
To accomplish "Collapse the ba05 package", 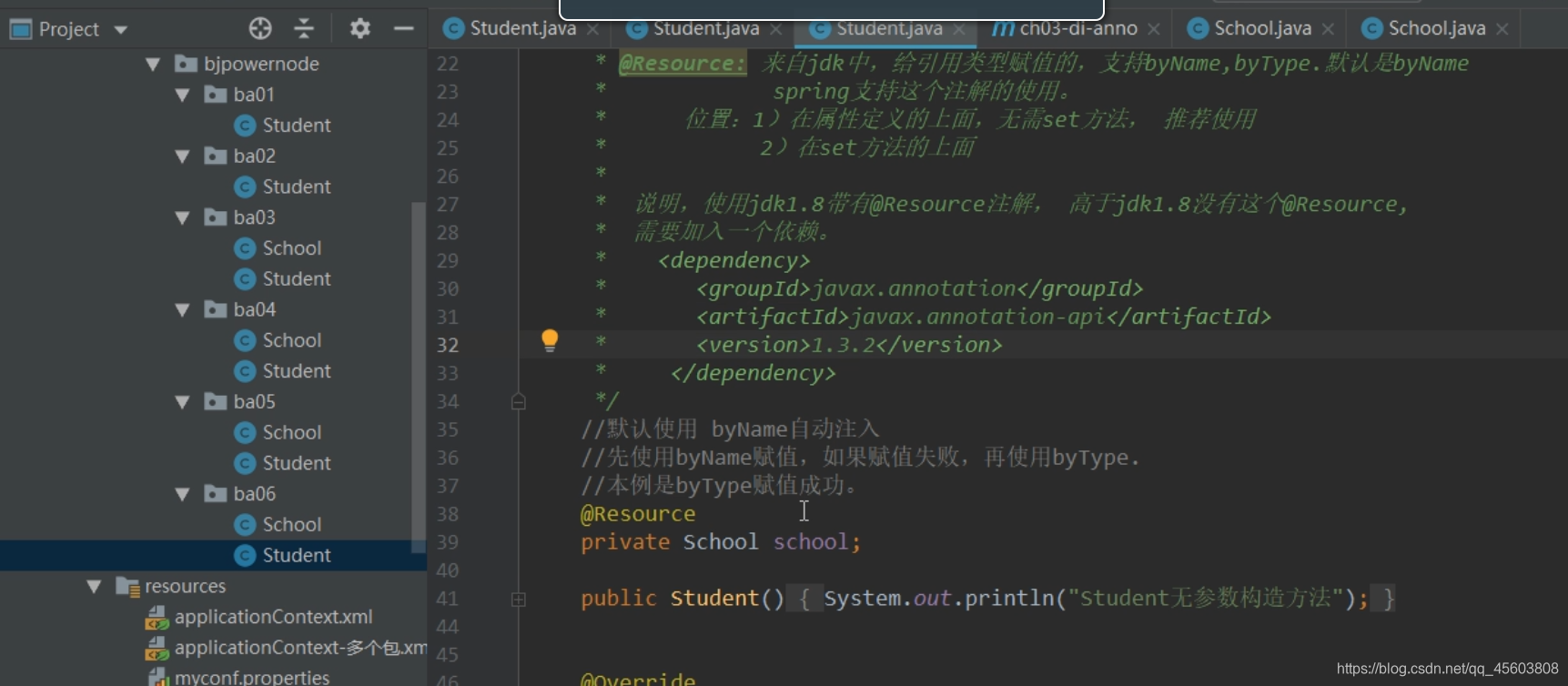I will click(x=182, y=402).
